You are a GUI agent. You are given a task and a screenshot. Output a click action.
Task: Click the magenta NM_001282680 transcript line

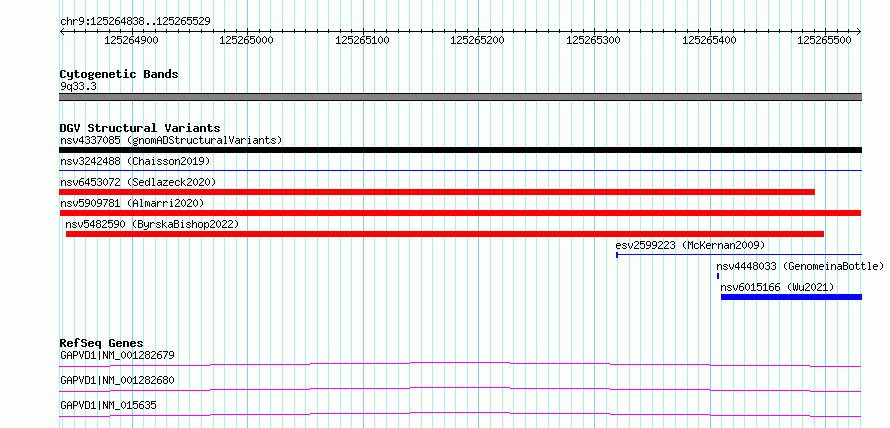[x=460, y=389]
